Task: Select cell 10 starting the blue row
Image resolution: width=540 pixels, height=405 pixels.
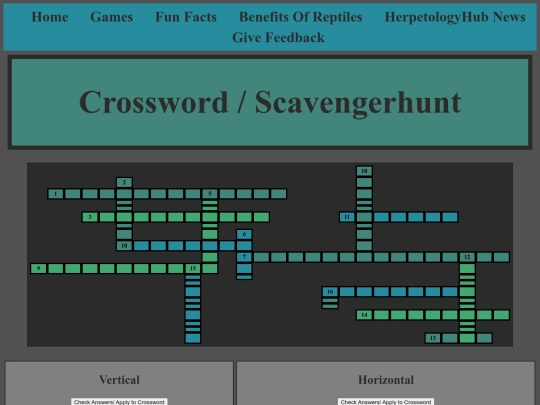Action: (124, 246)
